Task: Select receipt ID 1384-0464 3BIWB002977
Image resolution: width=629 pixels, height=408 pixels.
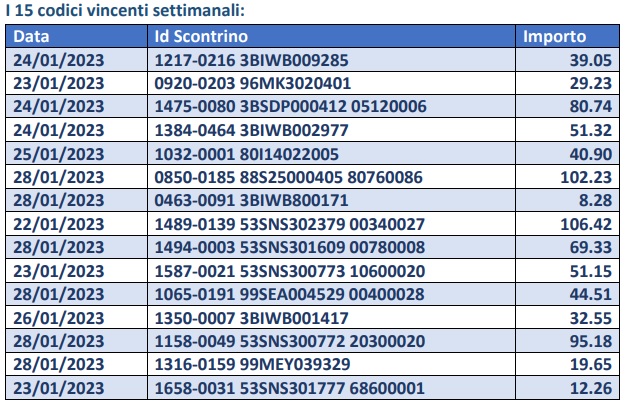Action: click(x=252, y=130)
